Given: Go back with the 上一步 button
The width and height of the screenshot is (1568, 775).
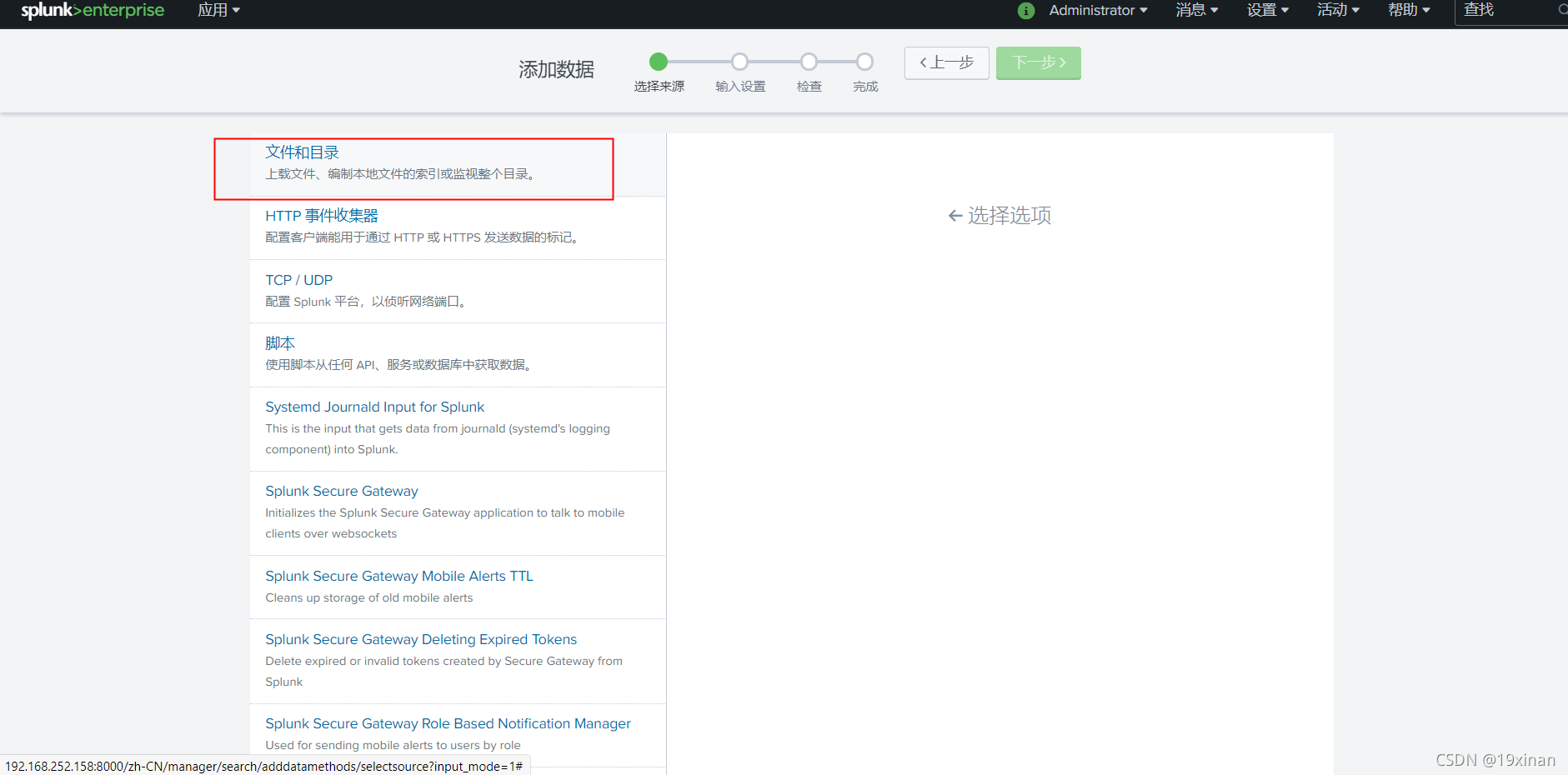Looking at the screenshot, I should (x=947, y=62).
